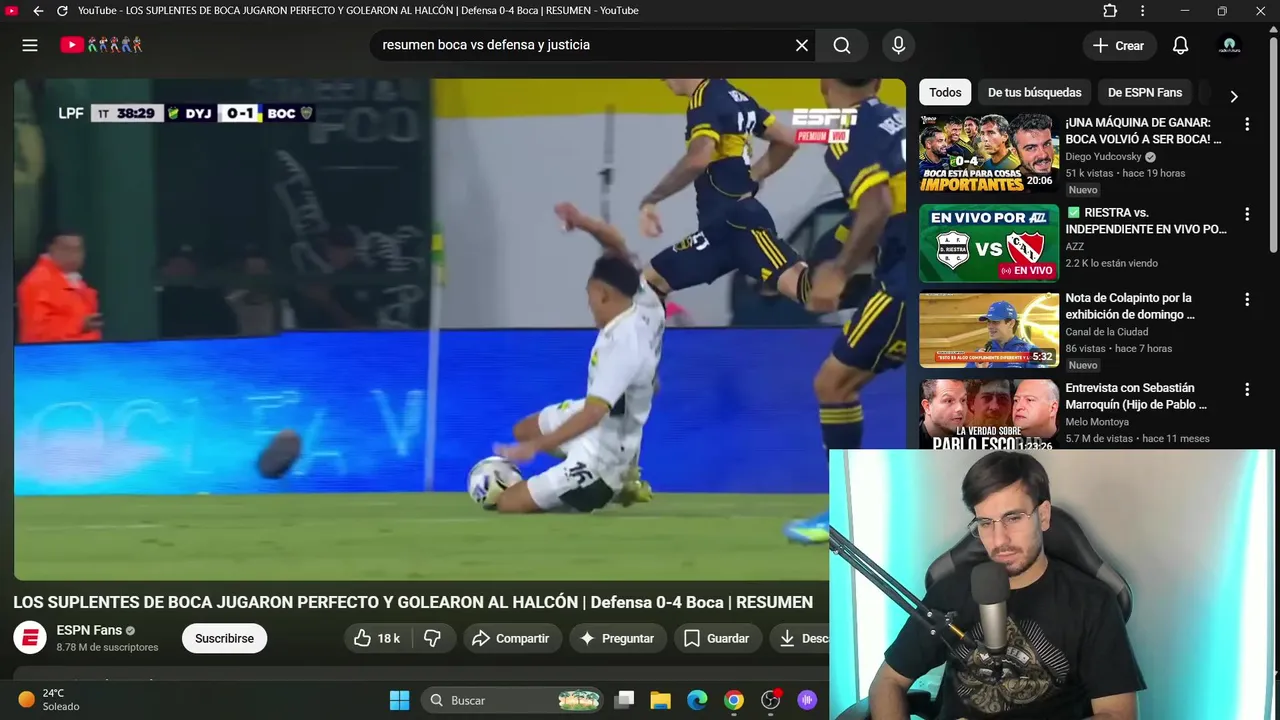This screenshot has width=1280, height=720.
Task: Select the Todos filter chip
Action: (945, 92)
